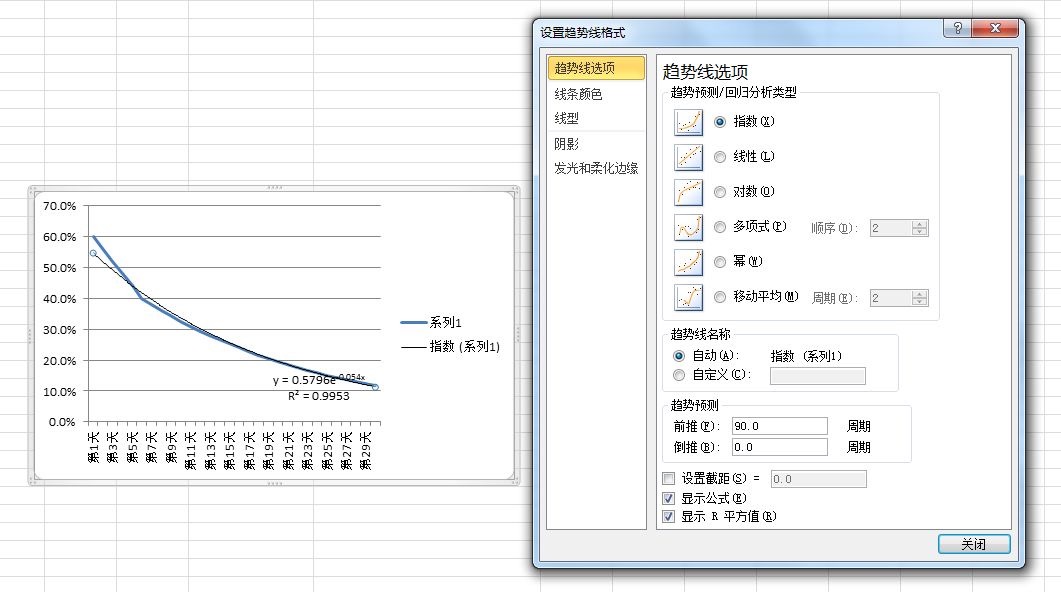The height and width of the screenshot is (592, 1061).
Task: Click the linear trendline type icon
Action: (x=689, y=157)
